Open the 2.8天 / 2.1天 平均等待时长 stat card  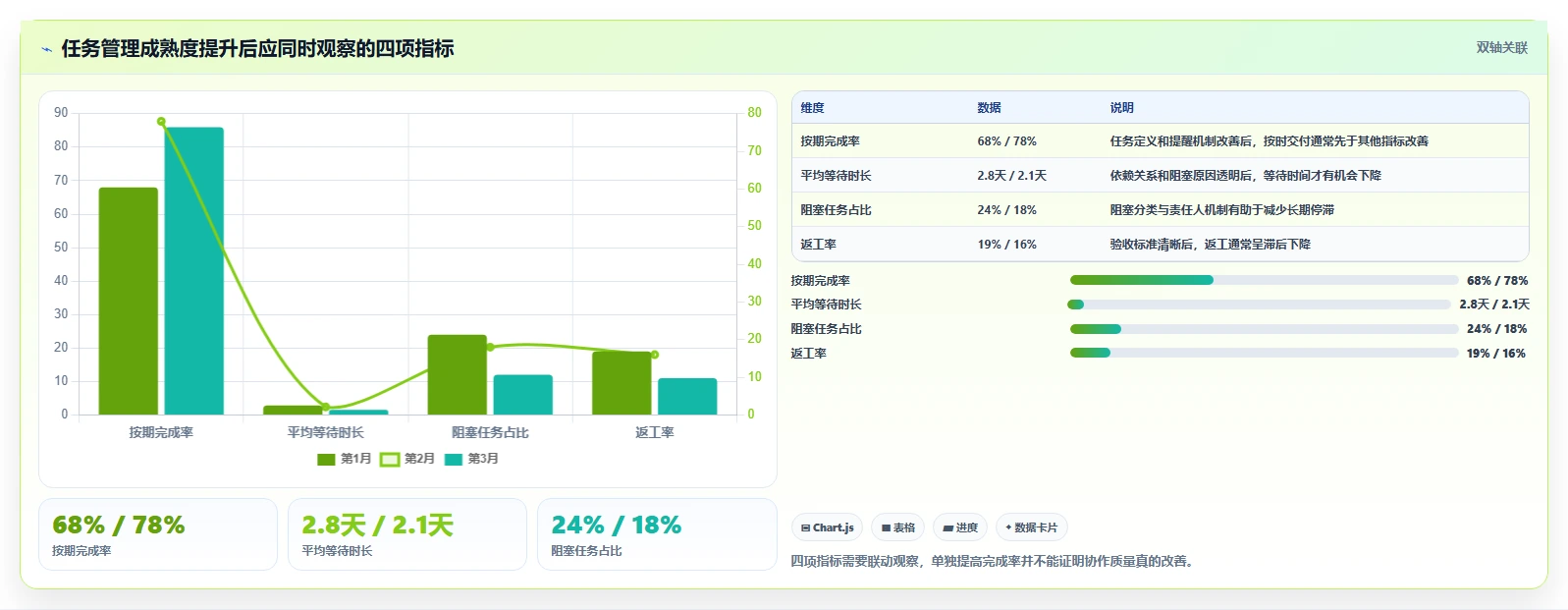pyautogui.click(x=407, y=534)
